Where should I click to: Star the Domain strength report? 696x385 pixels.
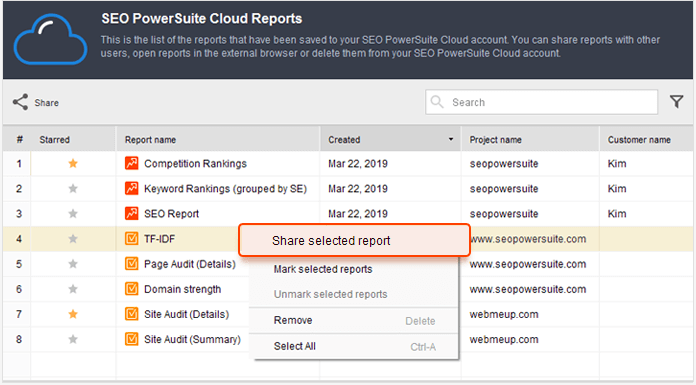73,289
